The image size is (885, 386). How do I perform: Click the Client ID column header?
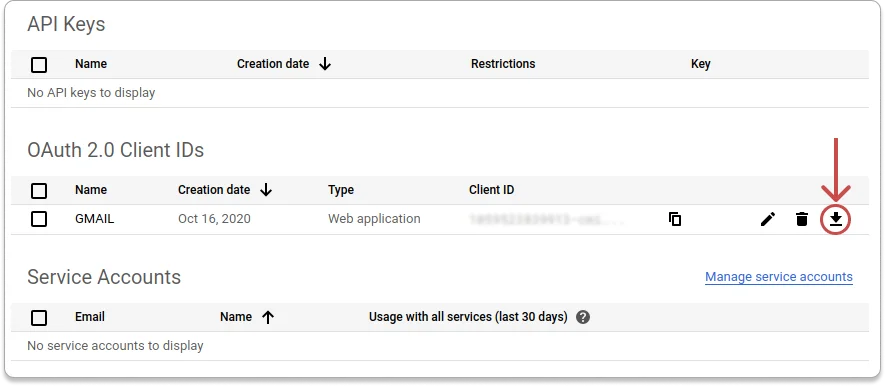[x=492, y=190]
